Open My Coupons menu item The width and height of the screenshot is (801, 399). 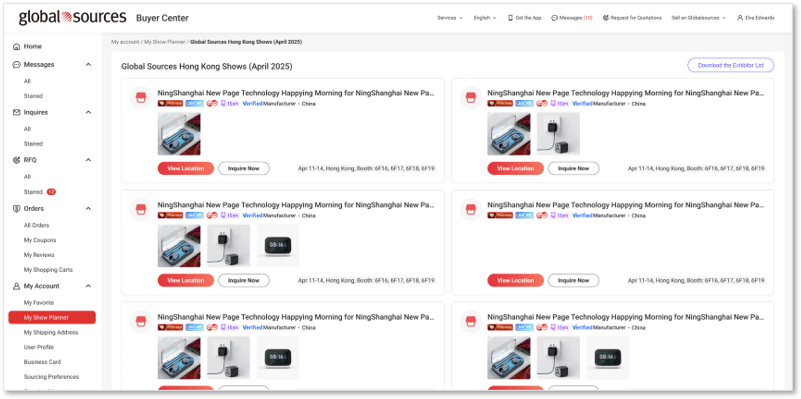pos(40,240)
